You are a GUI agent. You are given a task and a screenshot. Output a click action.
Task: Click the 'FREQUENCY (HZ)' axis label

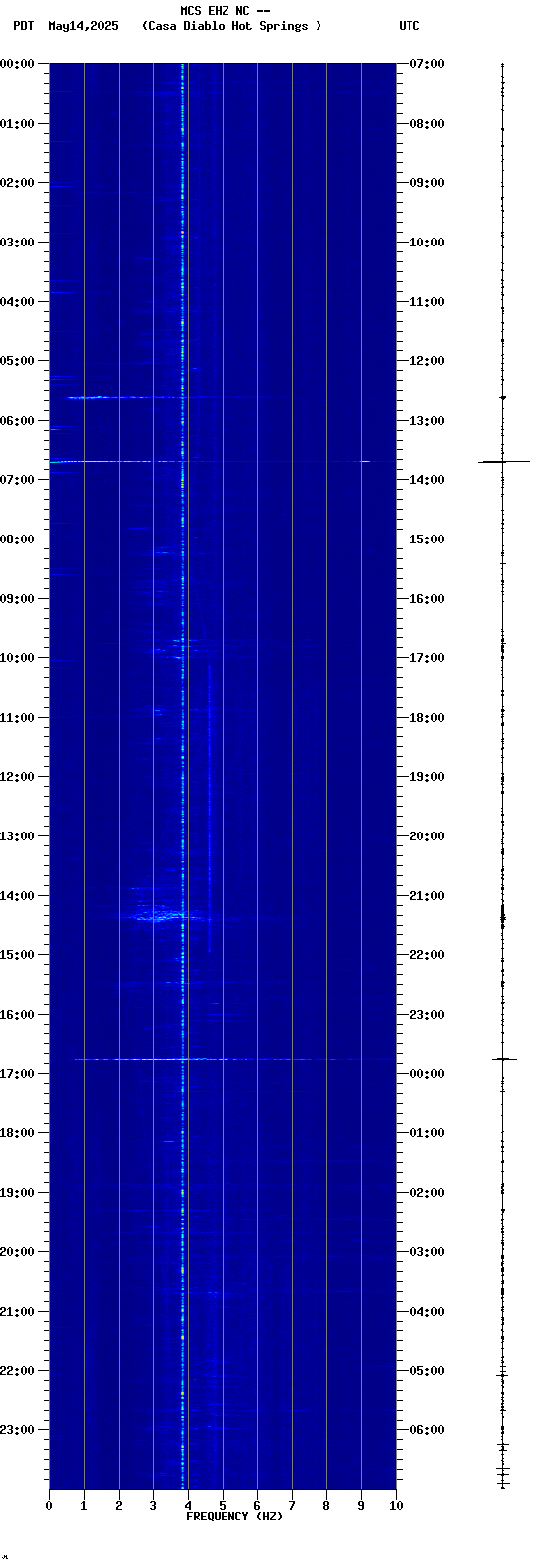234,1517
